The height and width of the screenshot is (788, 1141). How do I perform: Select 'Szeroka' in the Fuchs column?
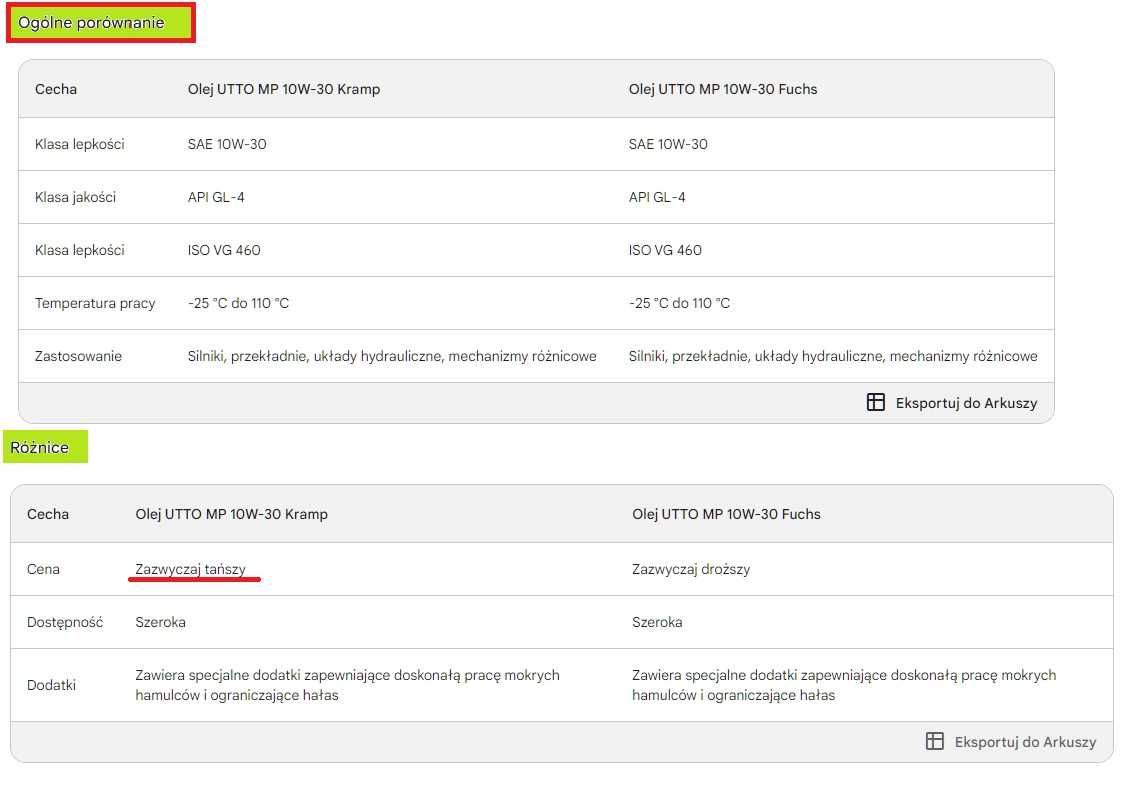coord(657,622)
